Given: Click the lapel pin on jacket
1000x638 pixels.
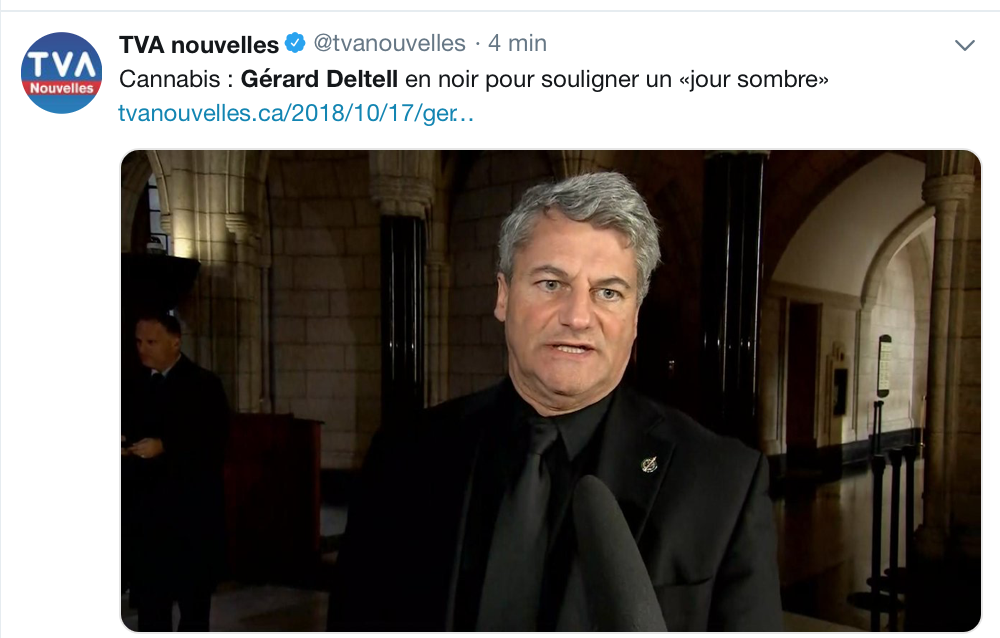Looking at the screenshot, I should 649,464.
